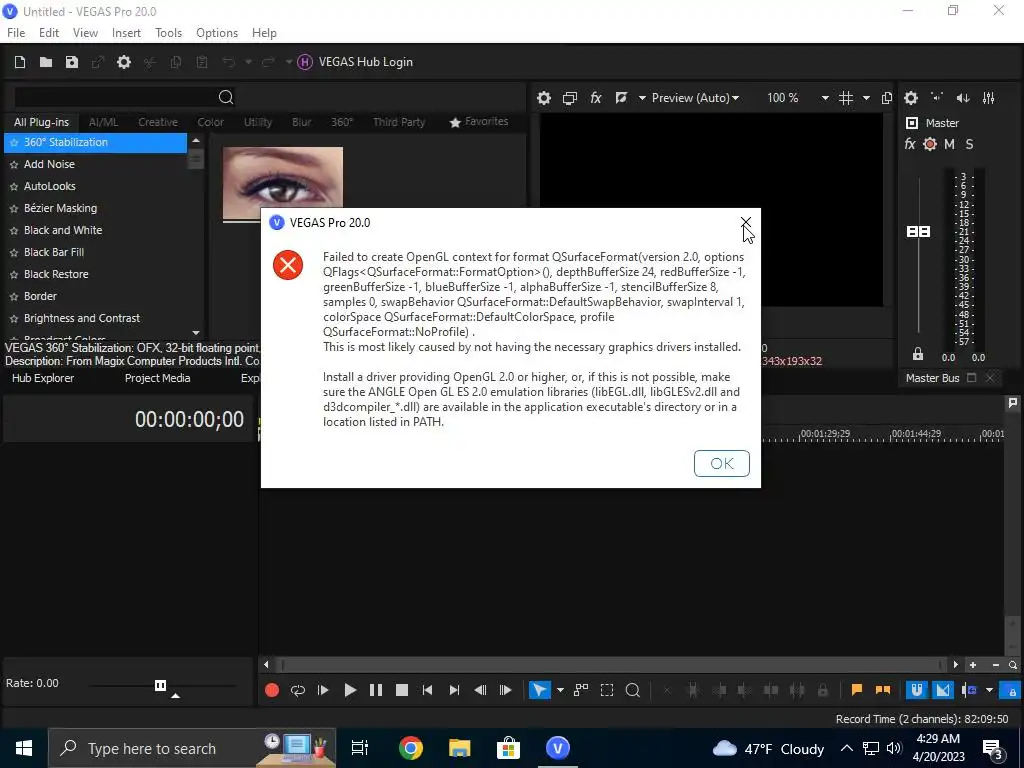1024x768 pixels.
Task: Switch to the All Plug-ins tab
Action: 41,122
